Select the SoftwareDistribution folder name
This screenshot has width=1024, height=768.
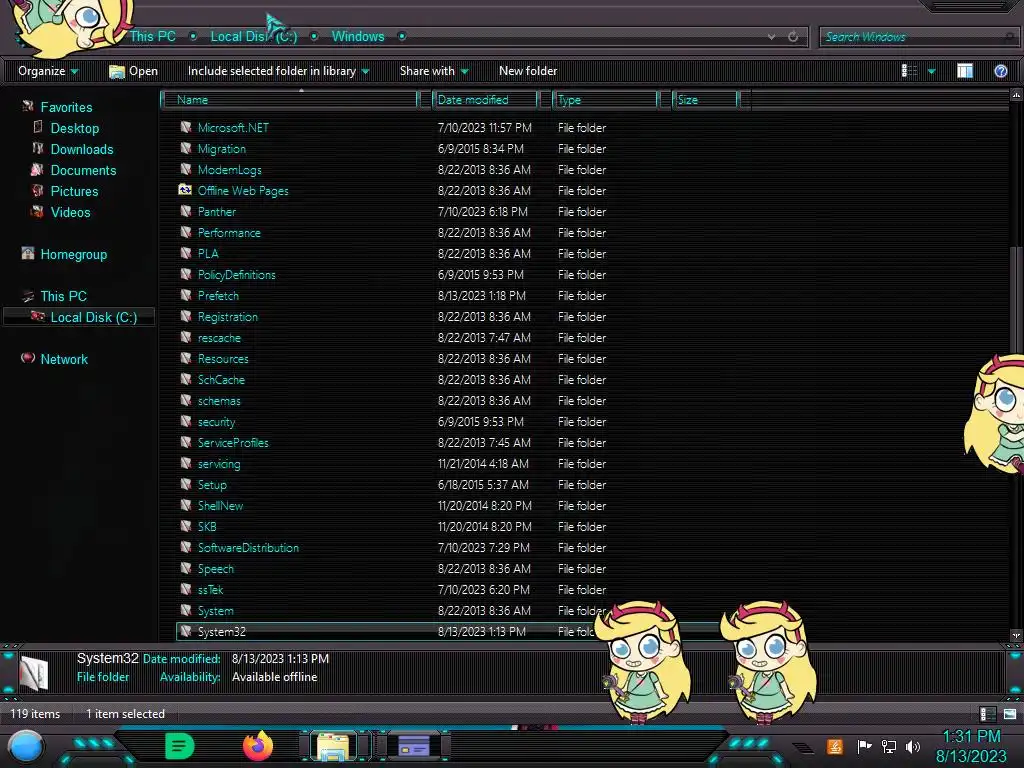pyautogui.click(x=248, y=547)
